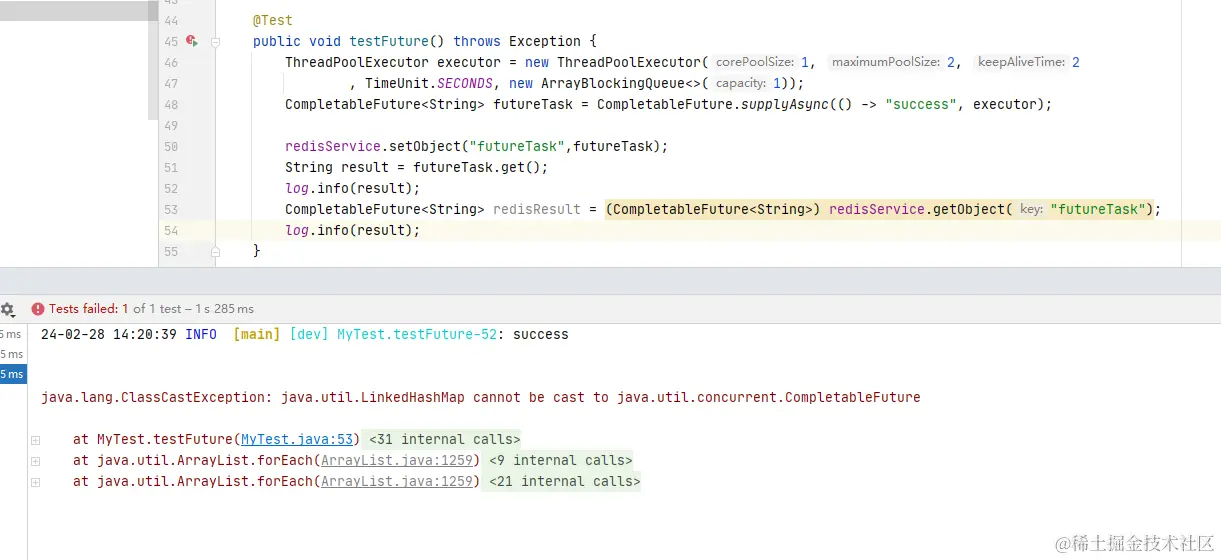
Task: Click the Tests failed summary text
Action: [151, 309]
